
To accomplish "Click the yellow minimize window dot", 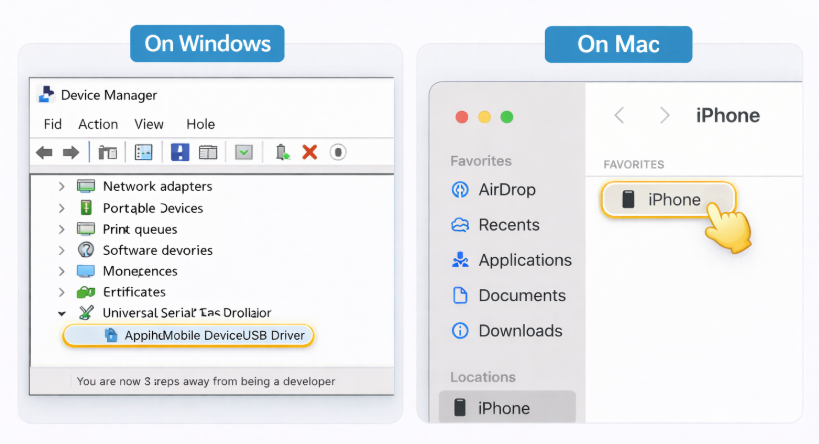I will 485,117.
